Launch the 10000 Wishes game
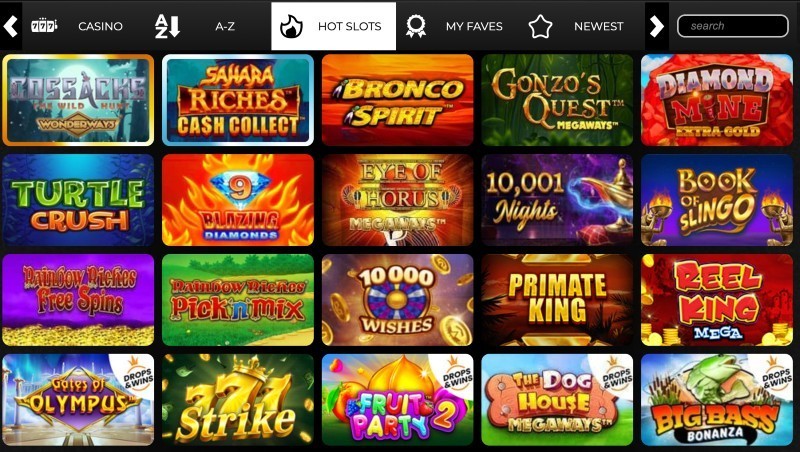The height and width of the screenshot is (452, 800). point(397,300)
